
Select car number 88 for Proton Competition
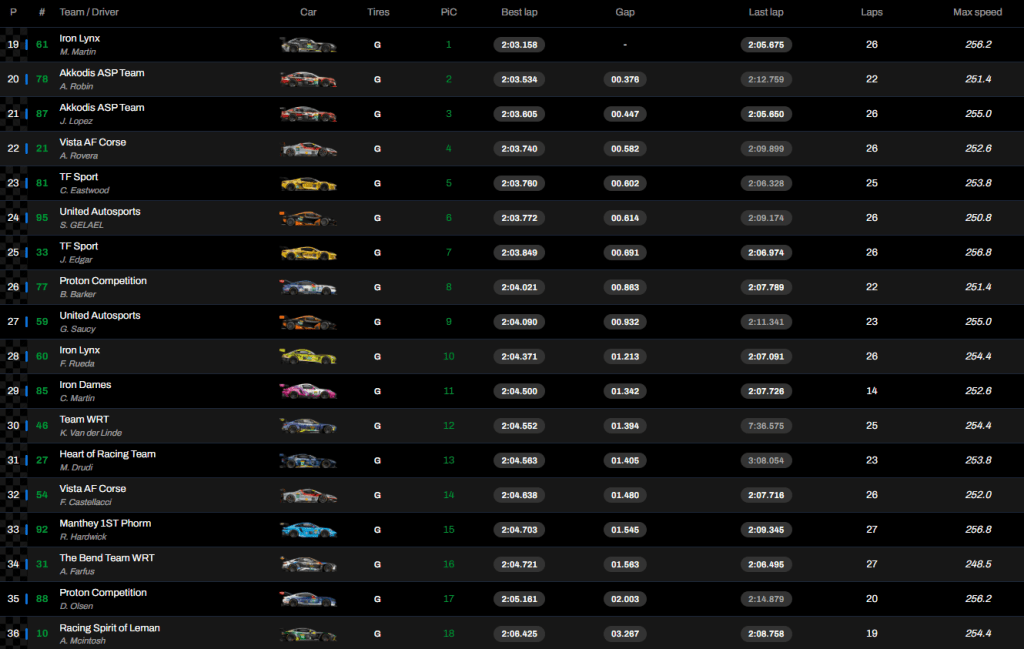tap(42, 600)
